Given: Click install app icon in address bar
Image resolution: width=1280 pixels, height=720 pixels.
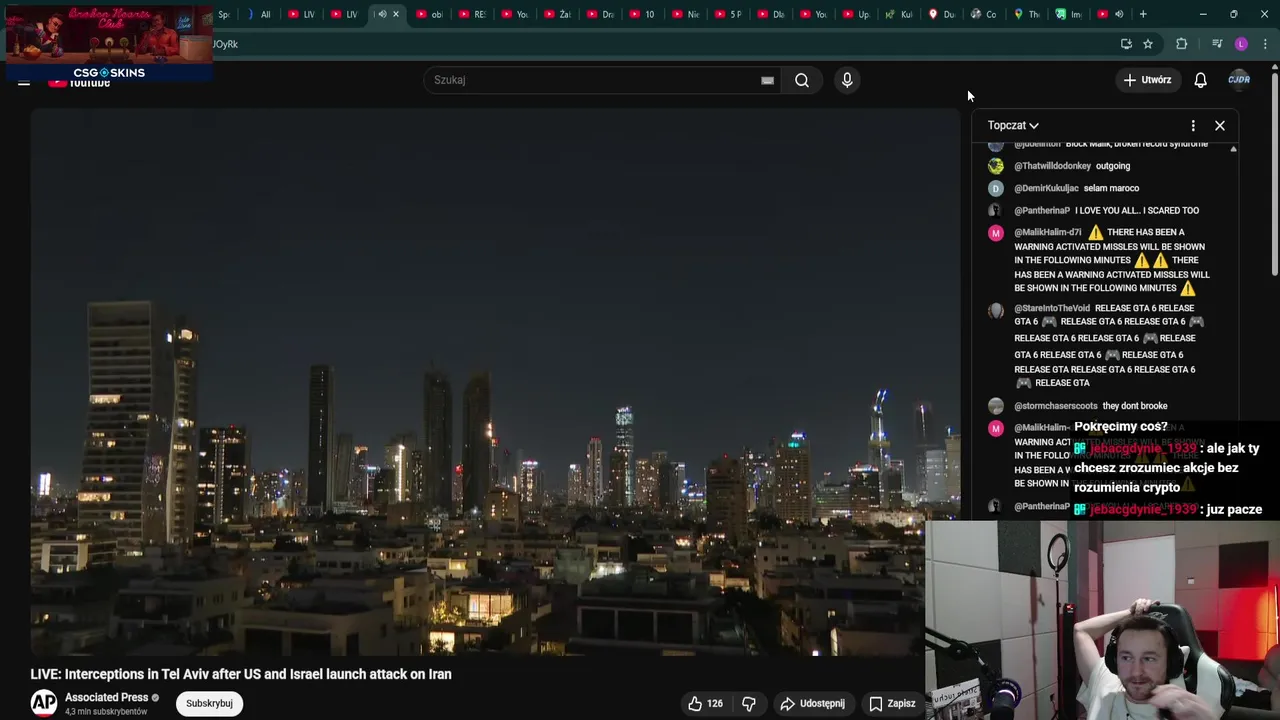Looking at the screenshot, I should pyautogui.click(x=1126, y=44).
